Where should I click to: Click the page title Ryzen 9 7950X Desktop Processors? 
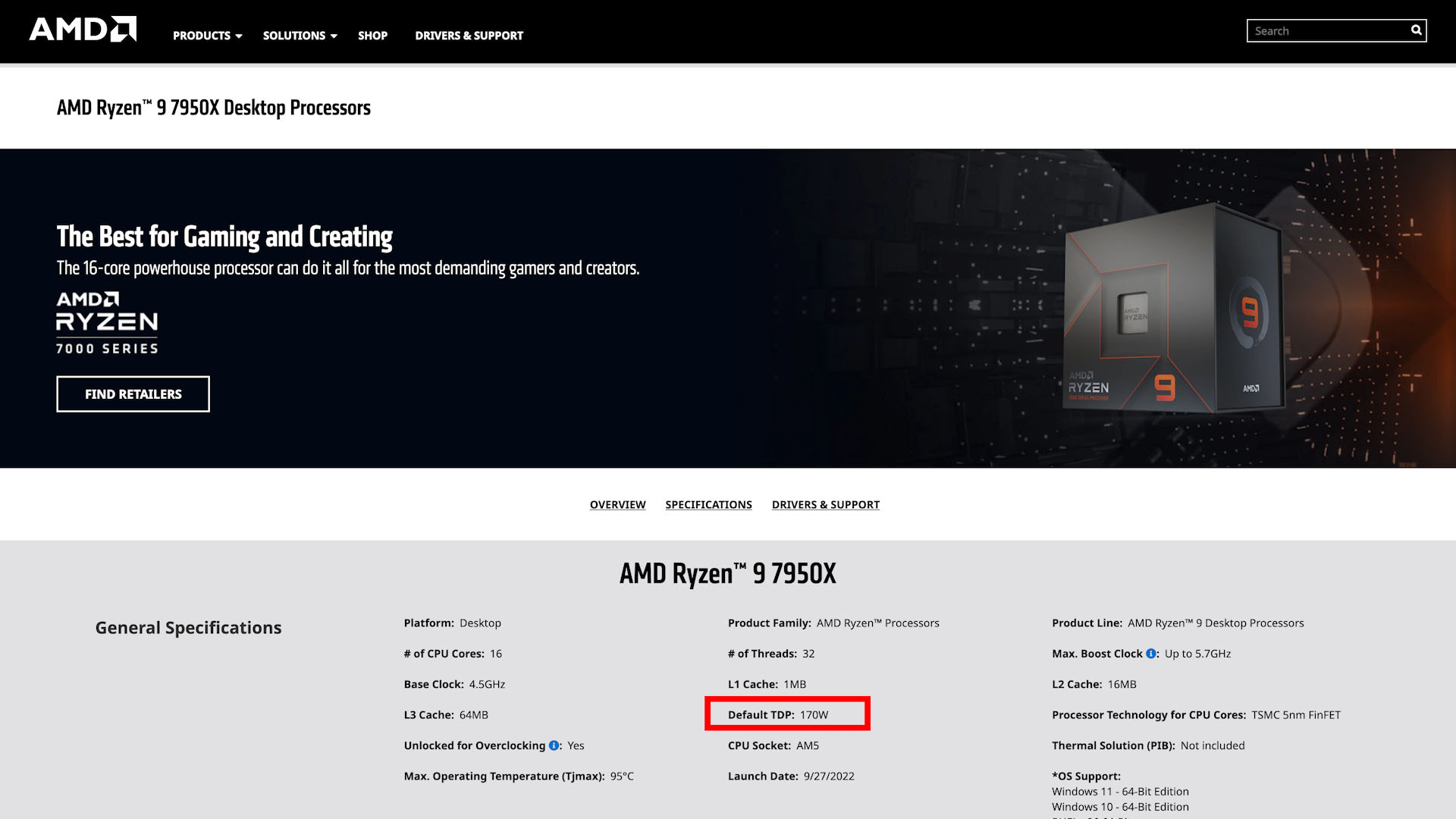click(x=214, y=108)
